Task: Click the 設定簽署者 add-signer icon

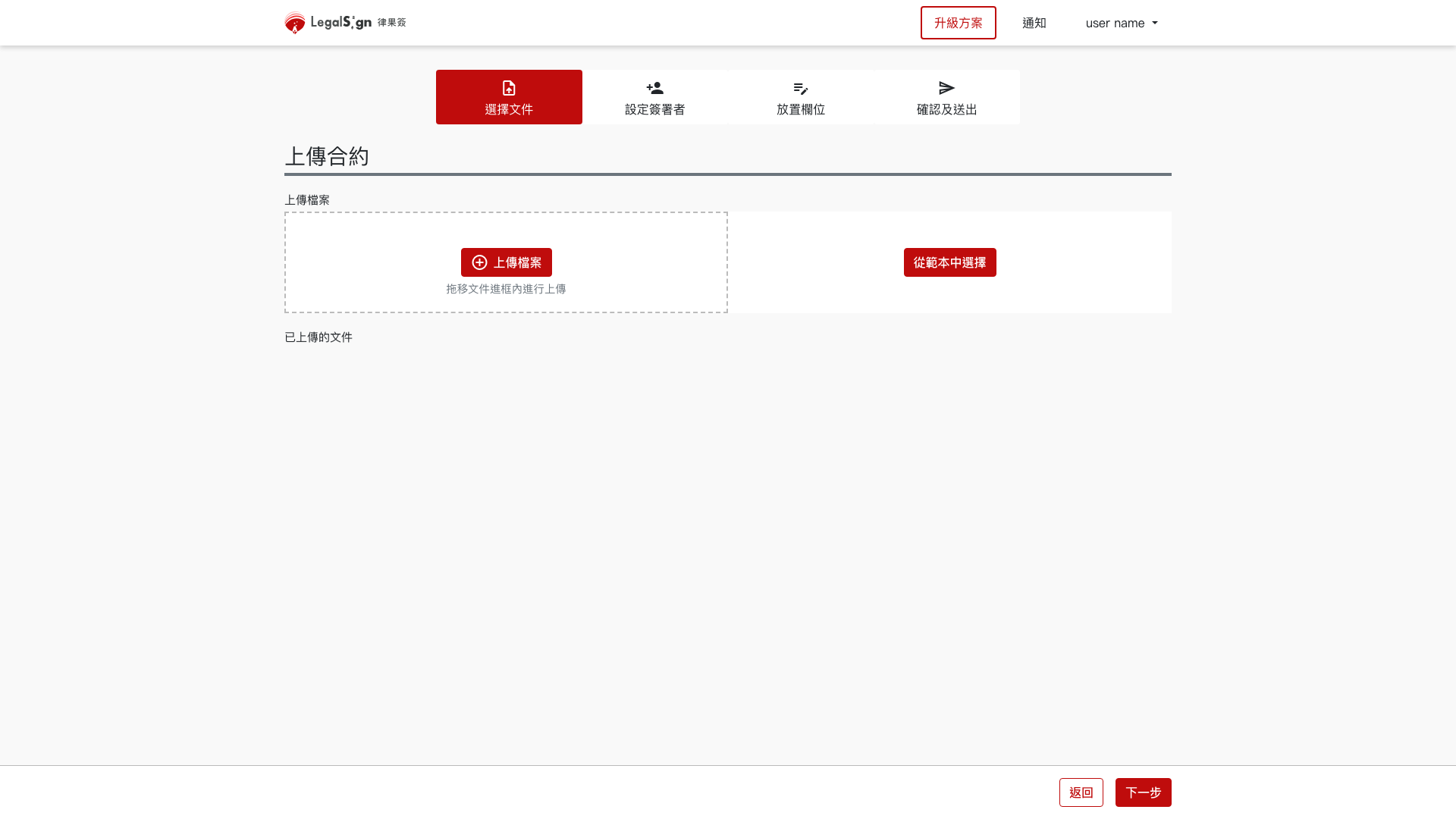Action: tap(654, 87)
